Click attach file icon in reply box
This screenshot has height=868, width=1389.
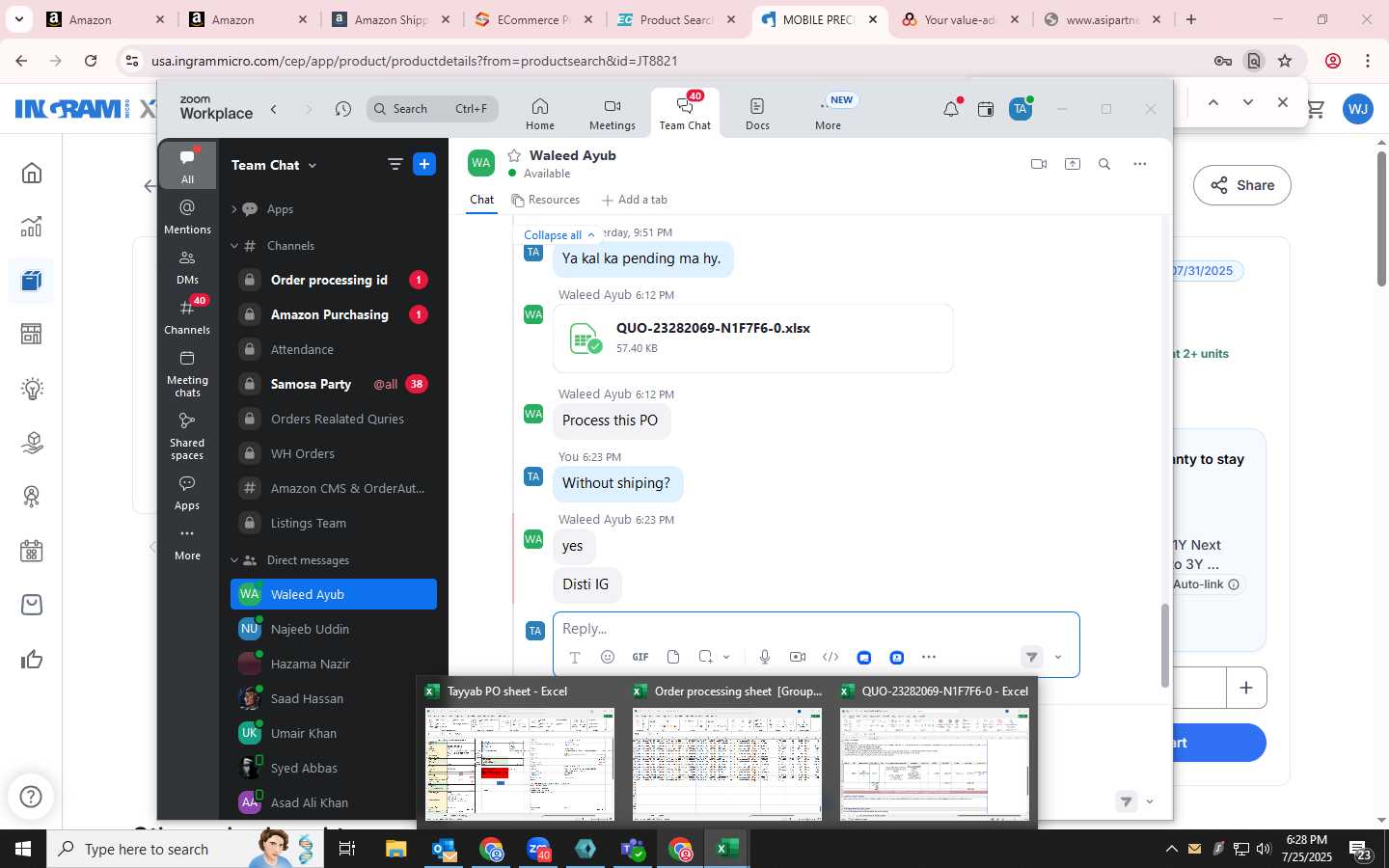(673, 657)
